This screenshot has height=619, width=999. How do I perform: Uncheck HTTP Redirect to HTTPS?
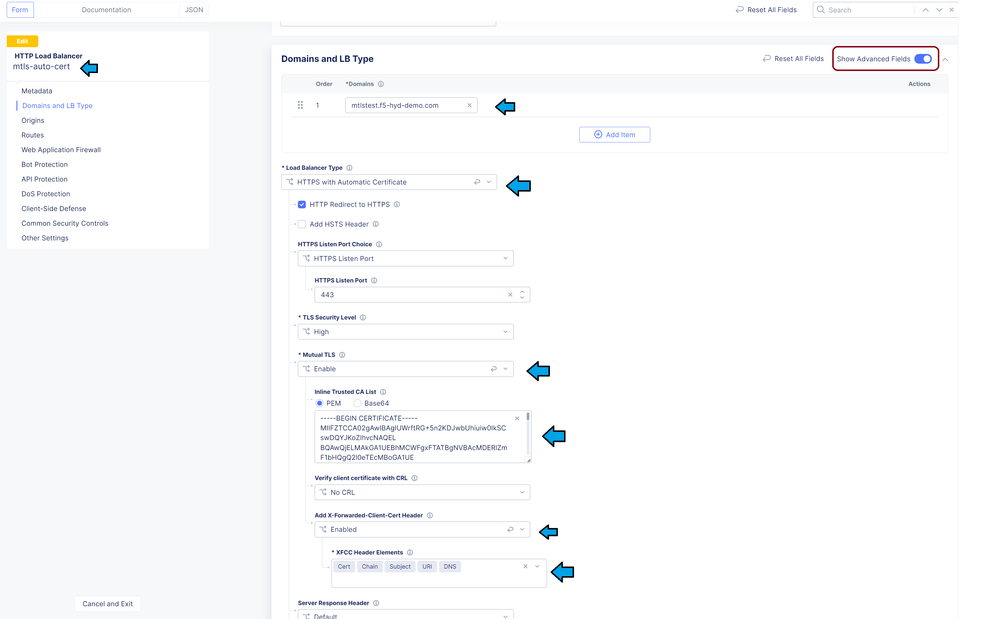[x=302, y=204]
